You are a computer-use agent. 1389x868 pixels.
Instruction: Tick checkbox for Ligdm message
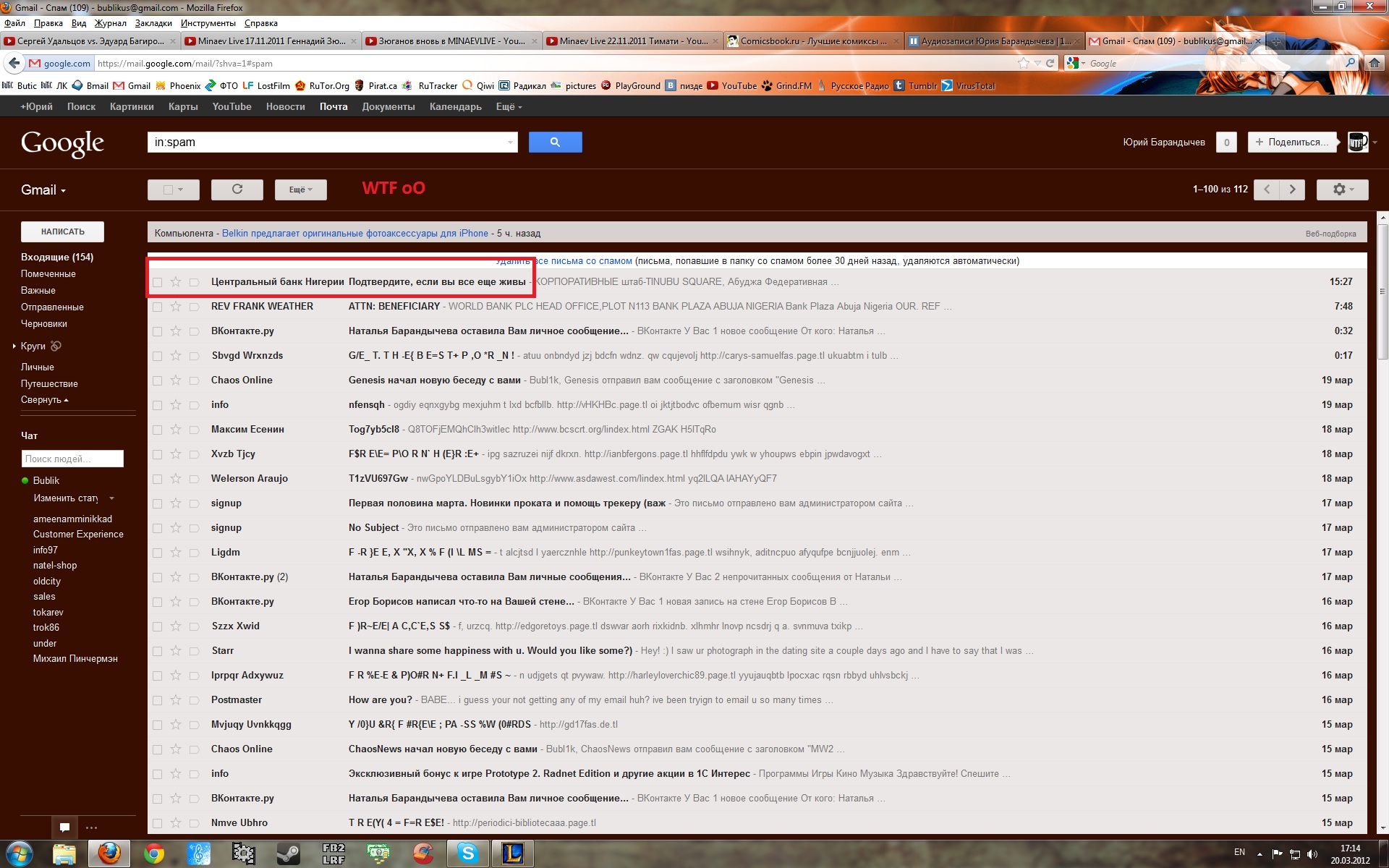click(x=157, y=553)
